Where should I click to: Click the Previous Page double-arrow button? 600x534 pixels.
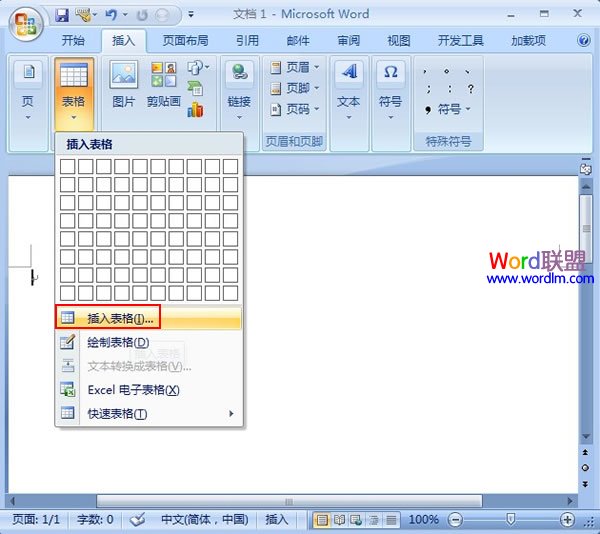pyautogui.click(x=585, y=452)
